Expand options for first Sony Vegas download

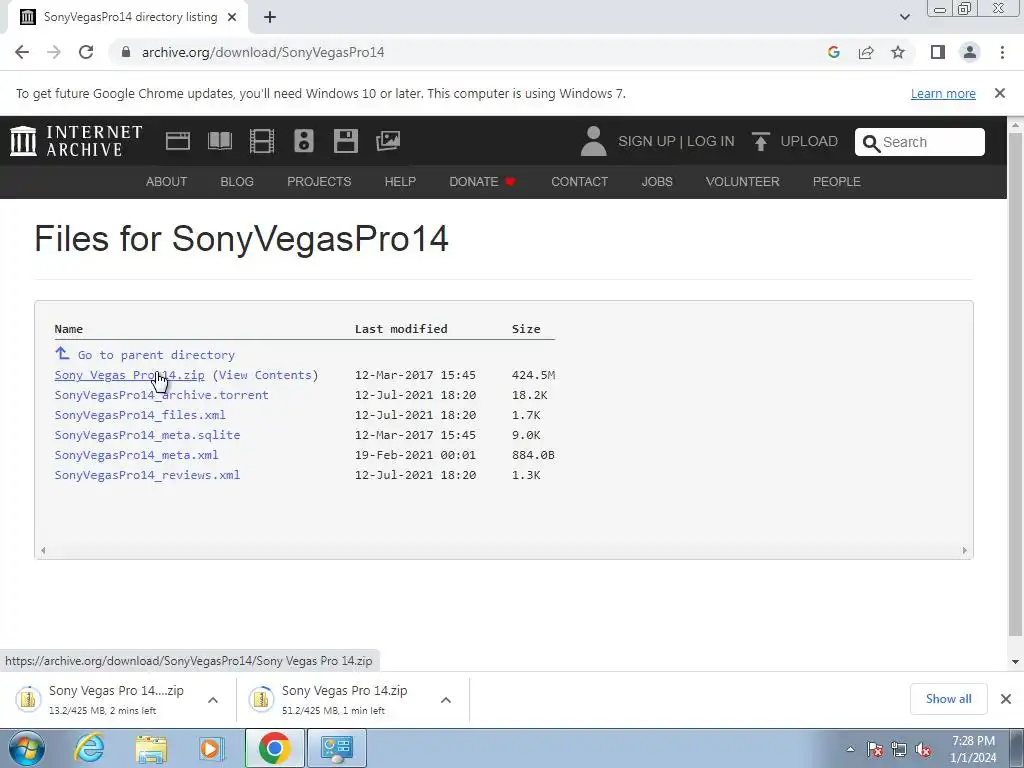click(x=213, y=700)
